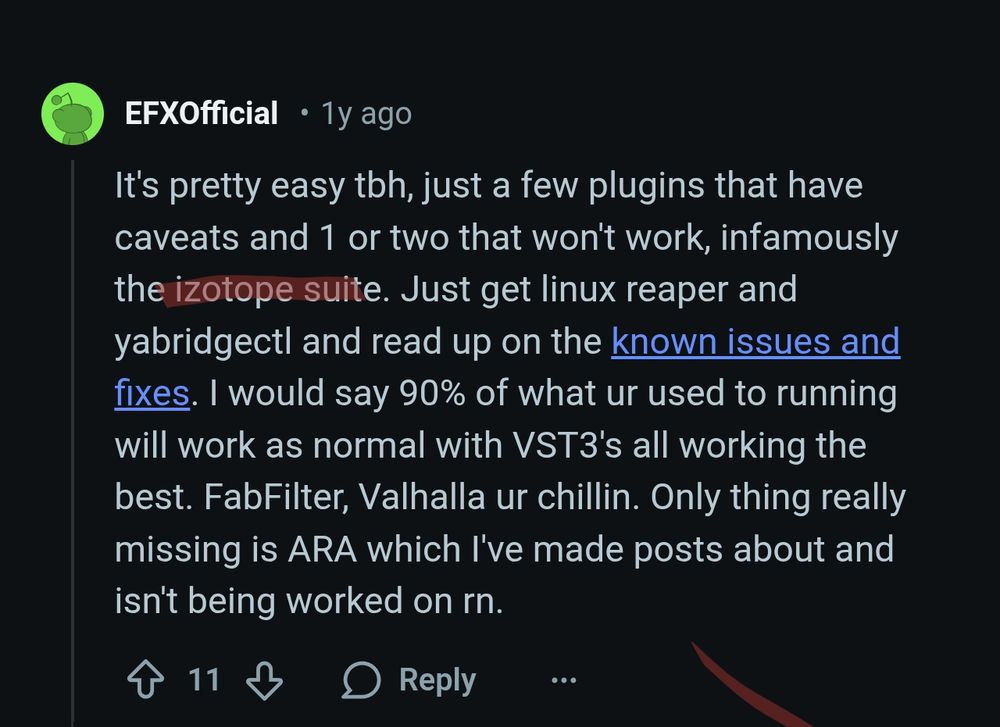The width and height of the screenshot is (1000, 727).
Task: Click the three-dot more options icon
Action: point(564,680)
